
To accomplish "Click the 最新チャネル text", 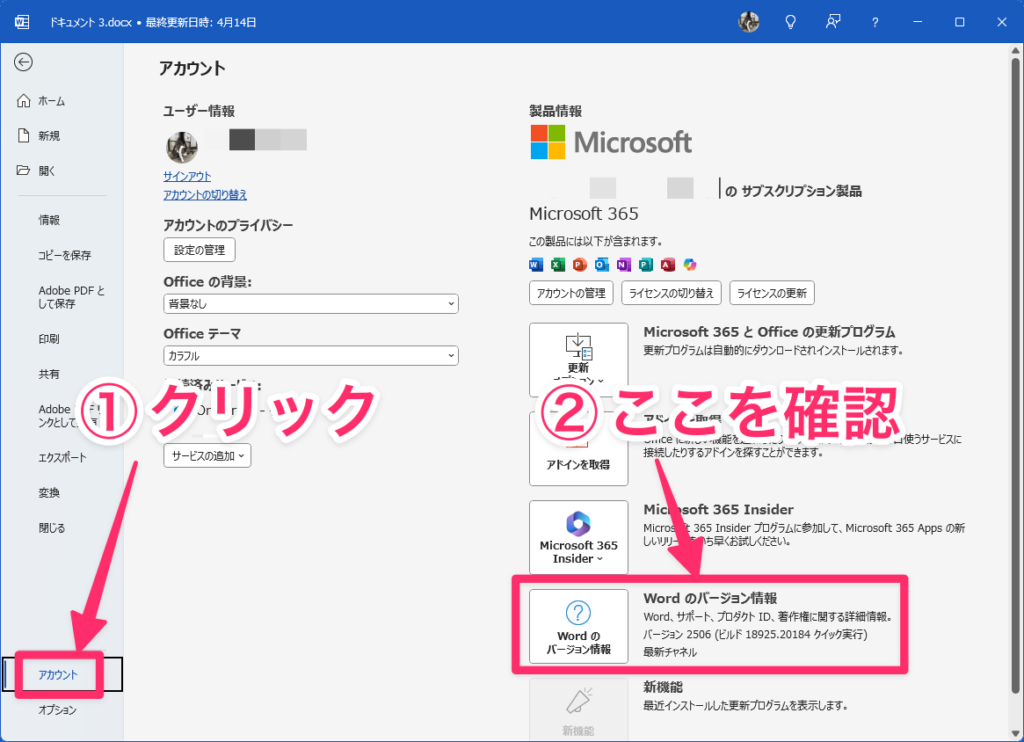I will [x=670, y=652].
